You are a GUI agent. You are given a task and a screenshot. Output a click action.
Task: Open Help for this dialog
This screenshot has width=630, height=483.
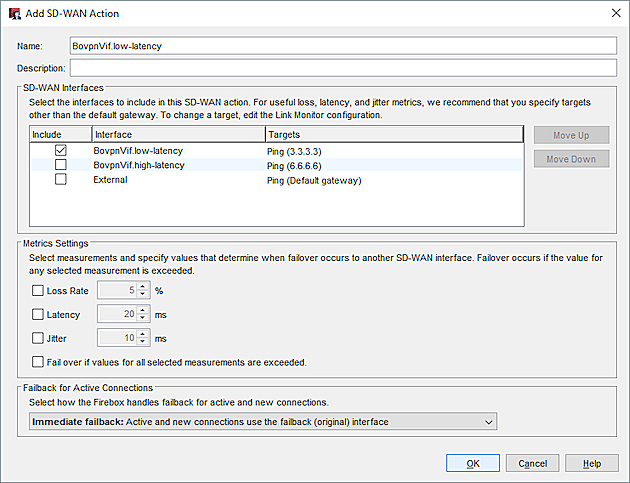[x=592, y=463]
